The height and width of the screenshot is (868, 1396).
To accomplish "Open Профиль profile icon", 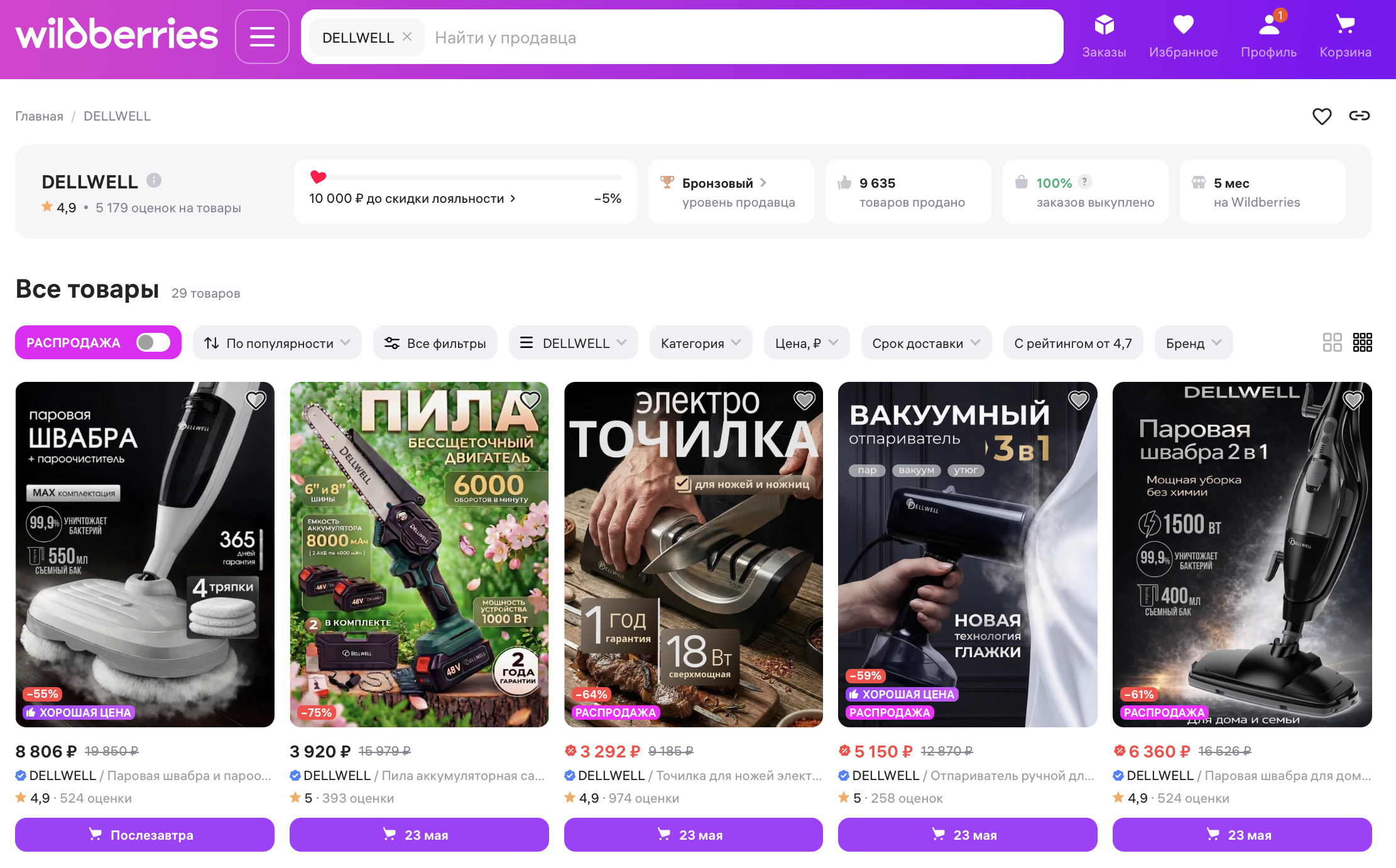I will coord(1268,37).
